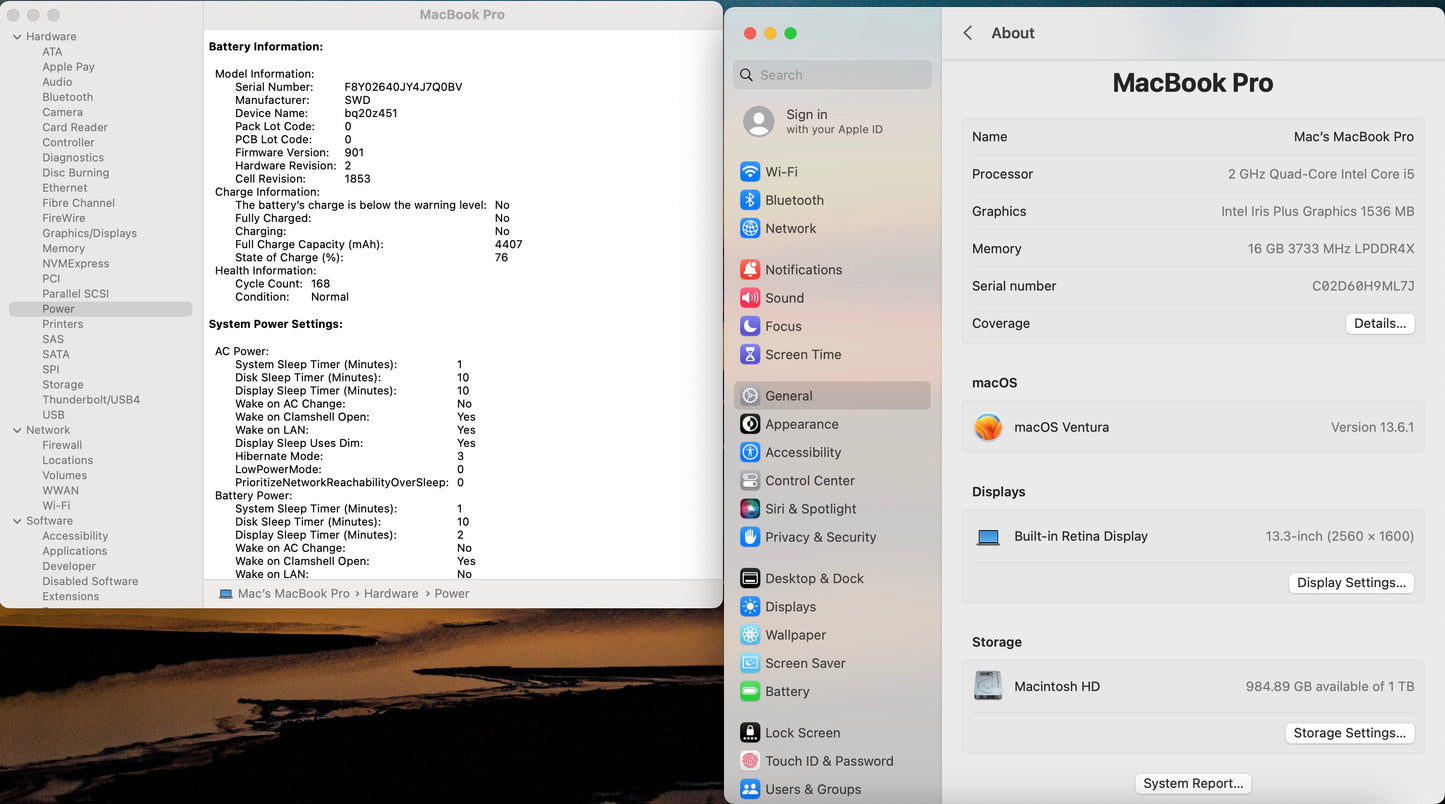Open Battery settings

coord(786,691)
